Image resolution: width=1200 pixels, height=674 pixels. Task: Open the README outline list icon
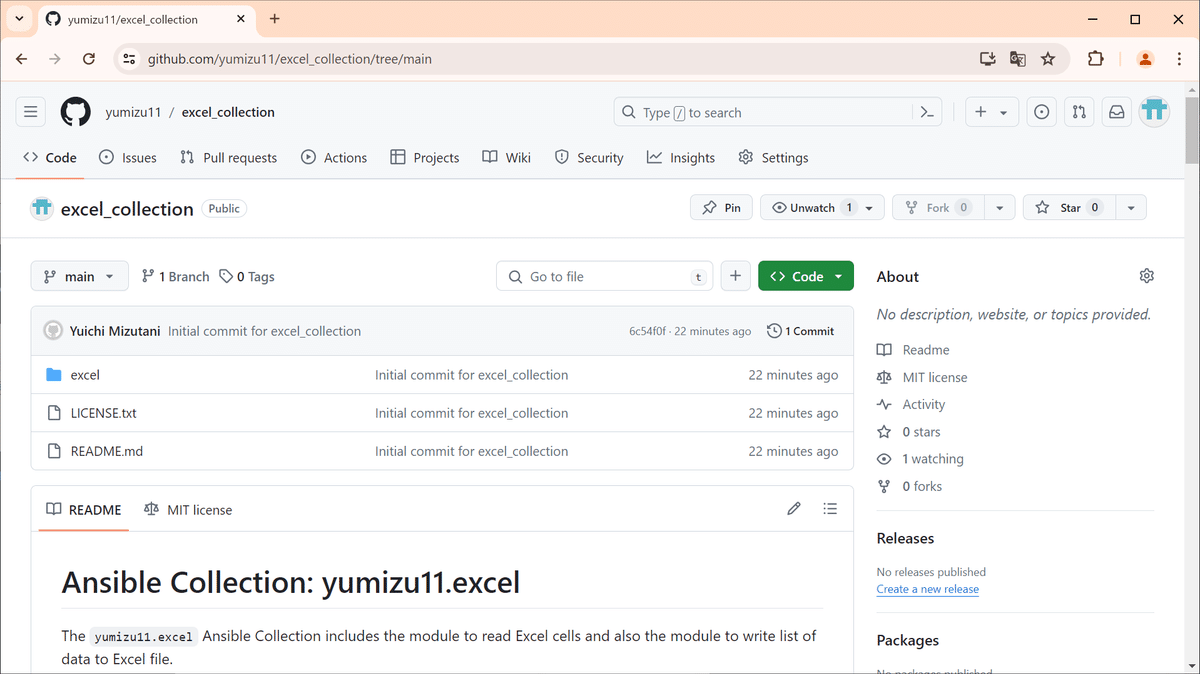(830, 509)
